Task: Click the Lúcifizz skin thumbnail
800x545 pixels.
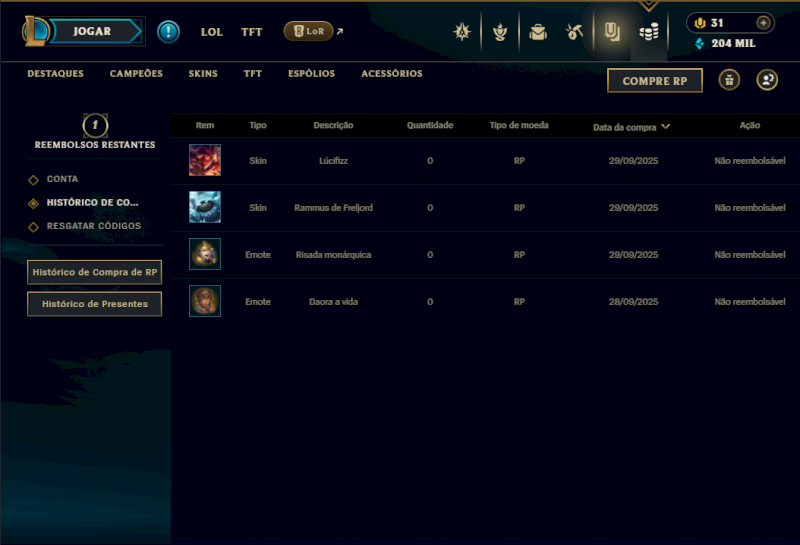Action: pyautogui.click(x=205, y=160)
